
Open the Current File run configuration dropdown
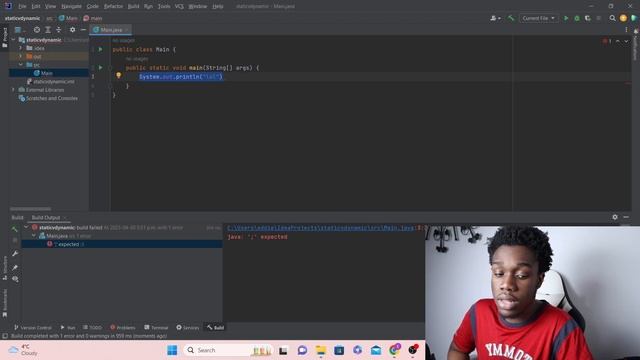[538, 18]
